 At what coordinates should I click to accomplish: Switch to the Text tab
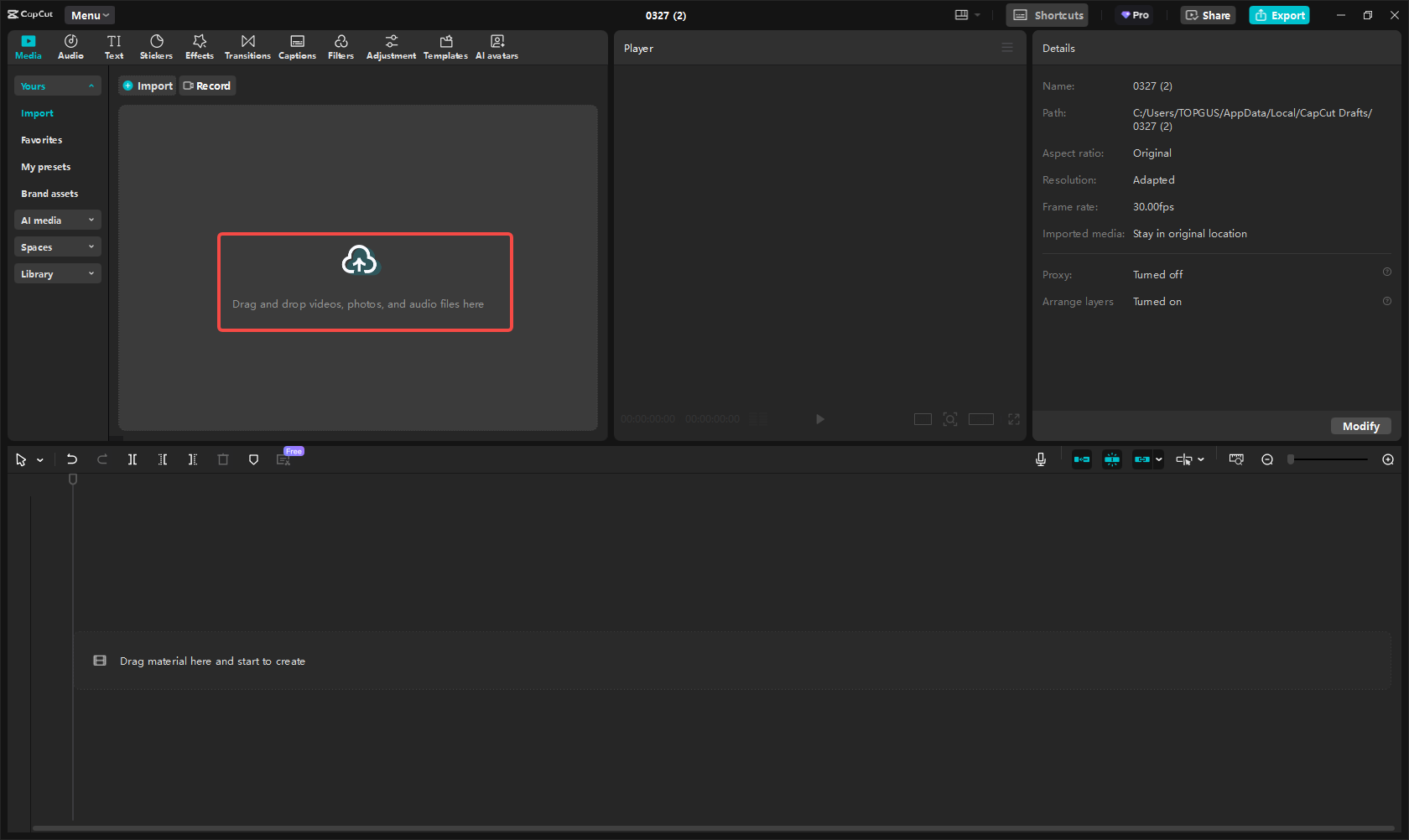pyautogui.click(x=114, y=47)
